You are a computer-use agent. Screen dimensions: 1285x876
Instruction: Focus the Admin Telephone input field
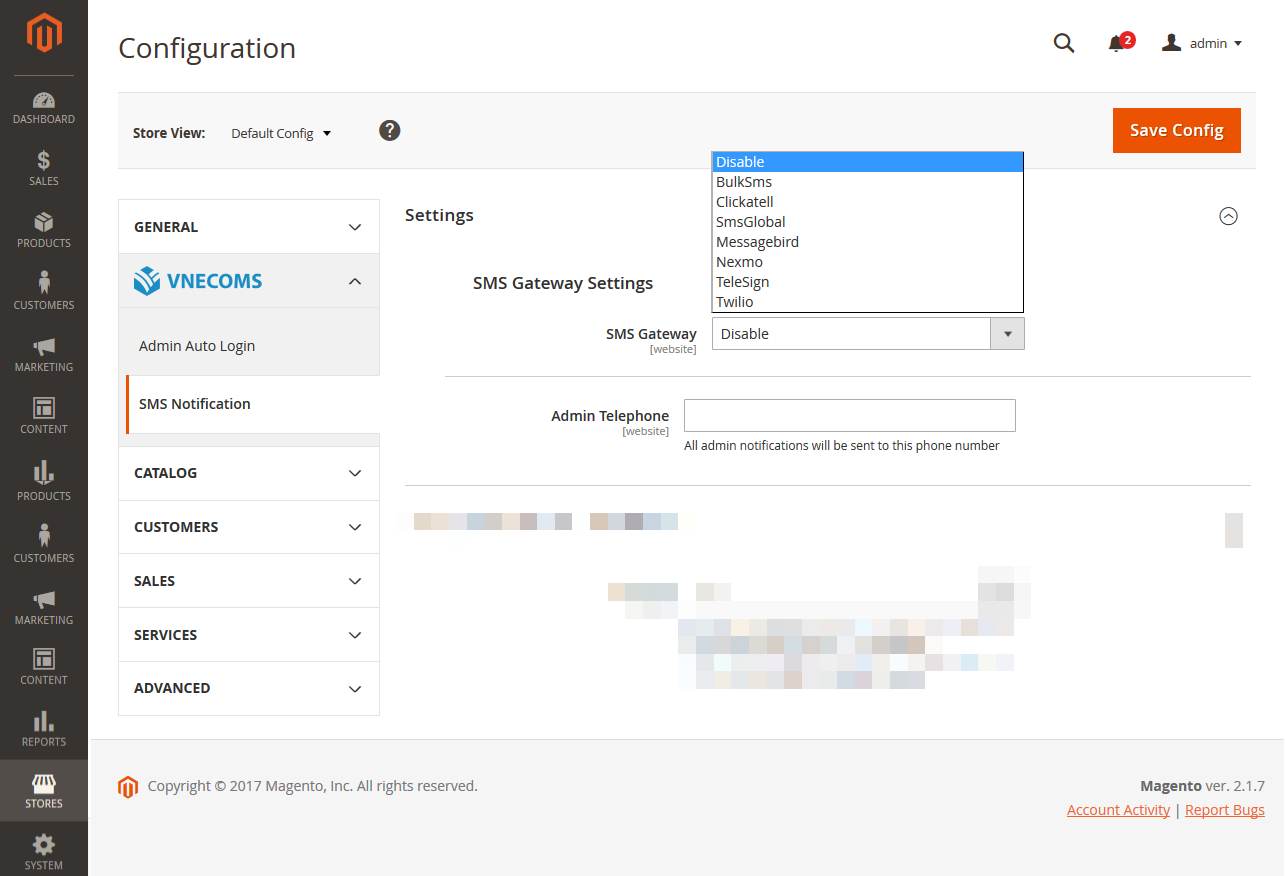(850, 415)
